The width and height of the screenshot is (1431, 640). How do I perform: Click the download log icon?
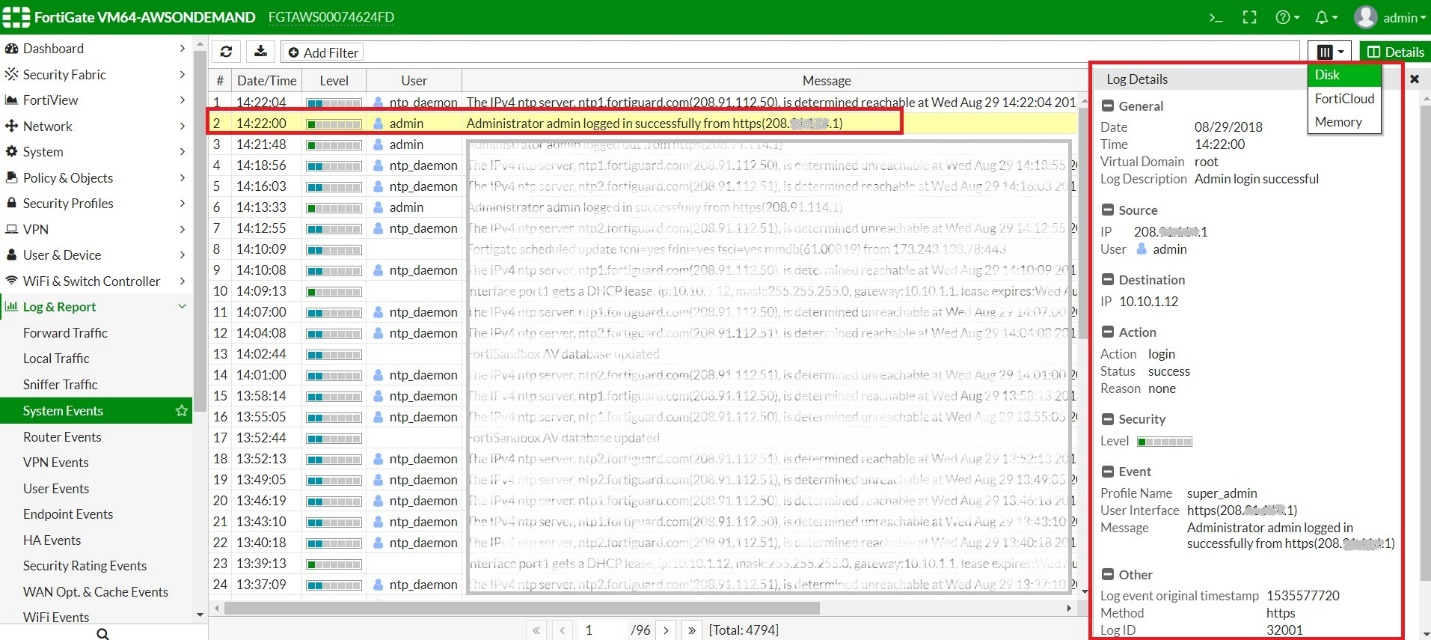(x=260, y=52)
